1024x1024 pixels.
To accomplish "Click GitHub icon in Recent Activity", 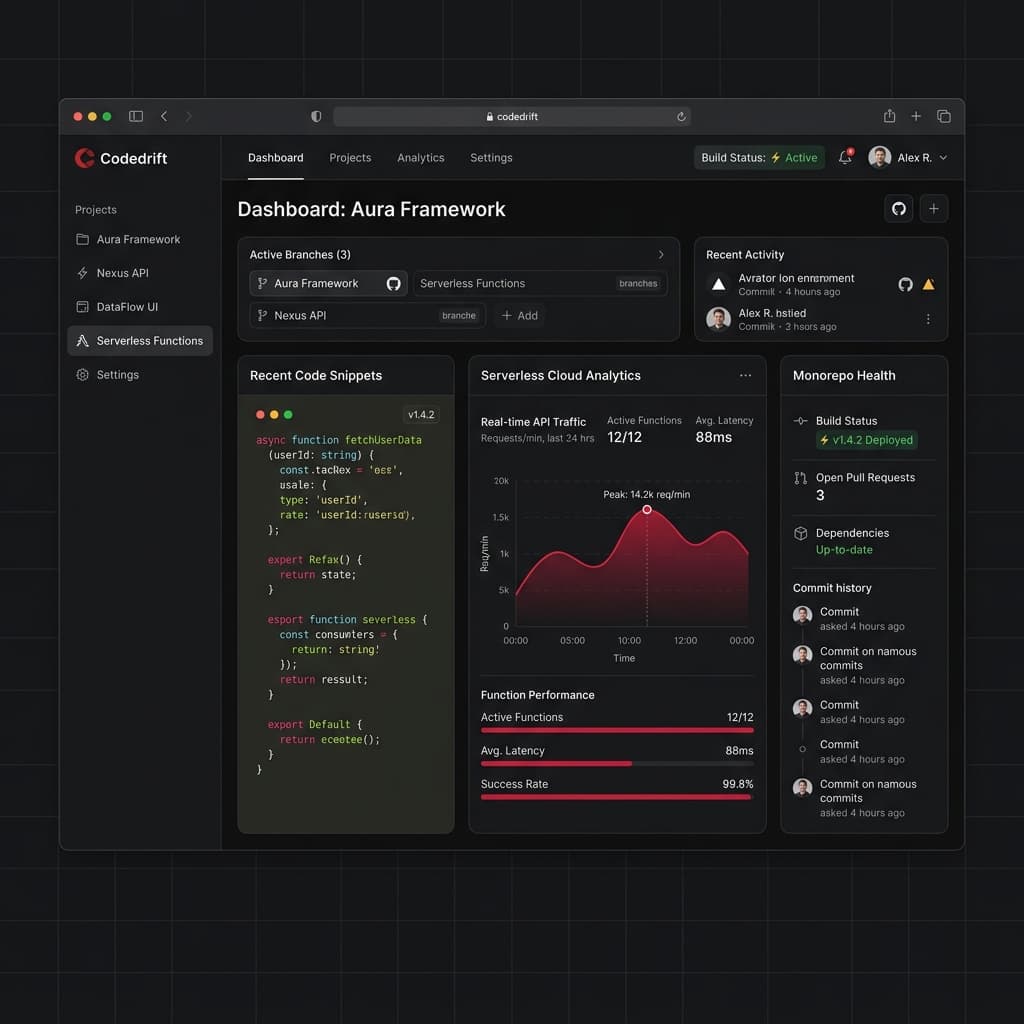I will point(905,284).
